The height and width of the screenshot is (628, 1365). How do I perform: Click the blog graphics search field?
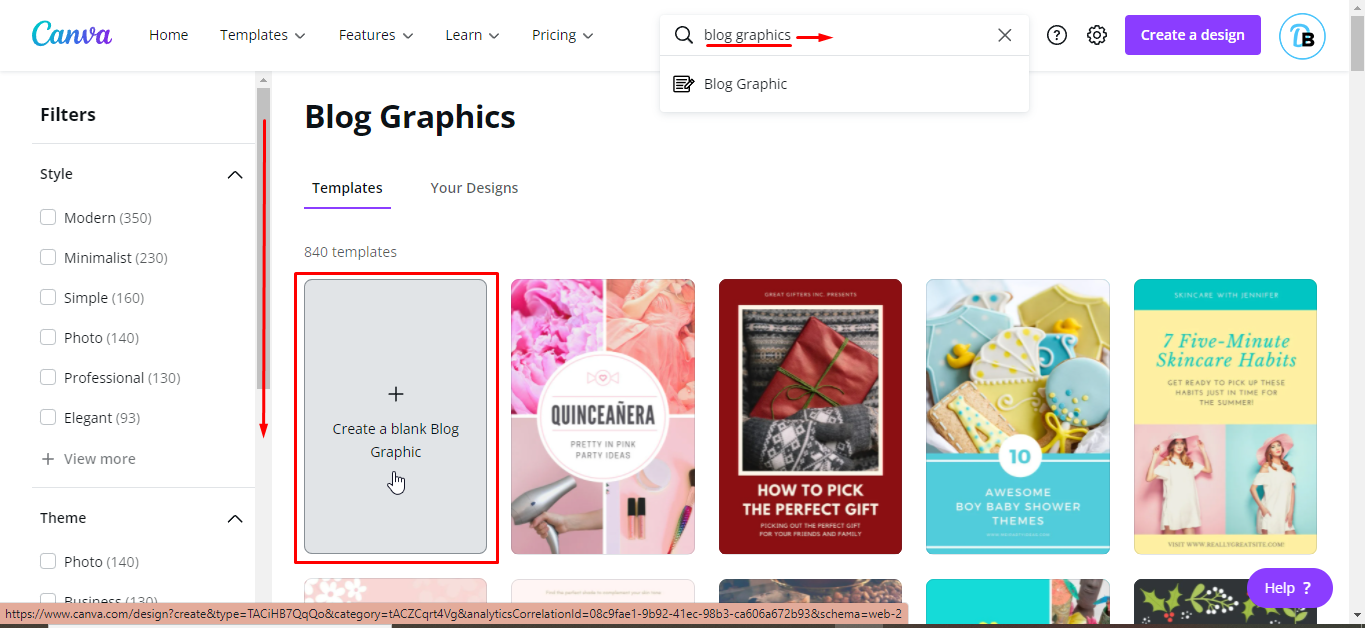[846, 35]
